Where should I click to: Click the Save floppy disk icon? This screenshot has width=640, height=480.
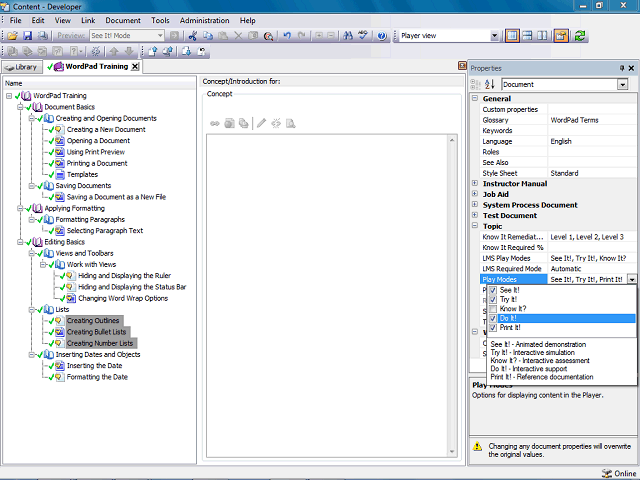[27, 36]
